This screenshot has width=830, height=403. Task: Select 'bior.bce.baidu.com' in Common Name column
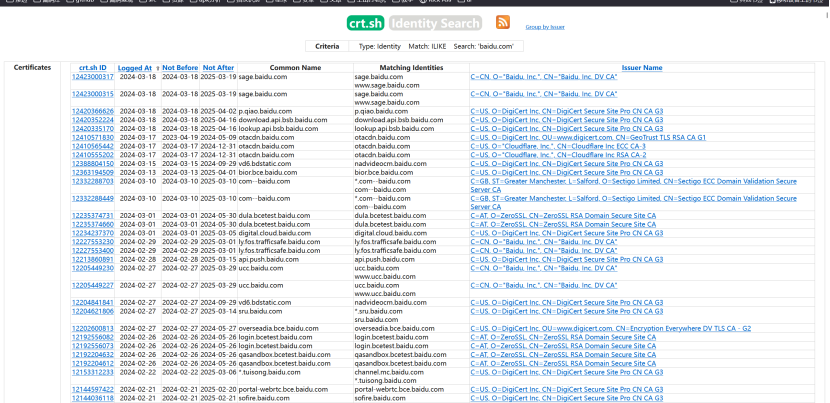point(268,173)
